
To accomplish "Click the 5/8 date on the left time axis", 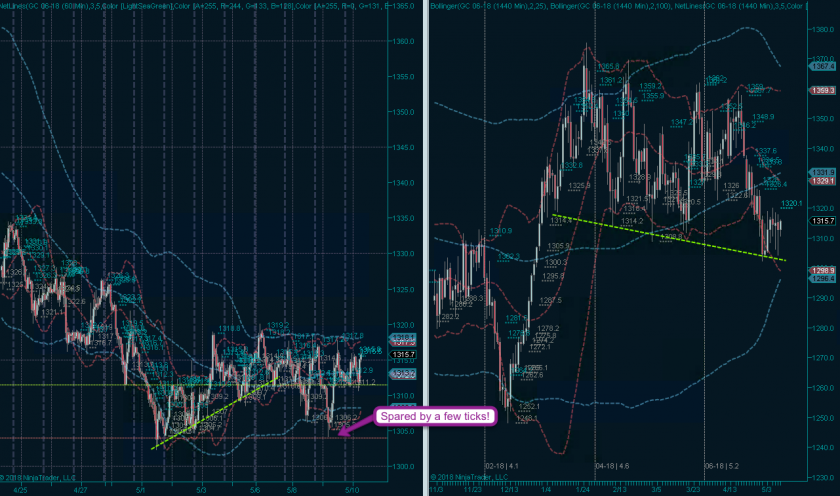I will pos(292,490).
